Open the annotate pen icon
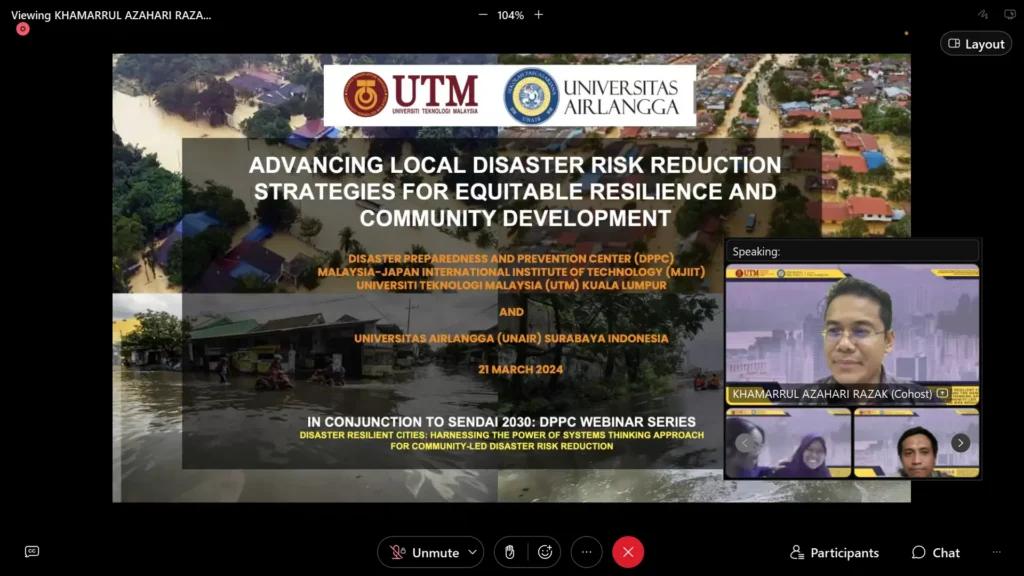Screen dimensions: 1024x576 [x=983, y=14]
